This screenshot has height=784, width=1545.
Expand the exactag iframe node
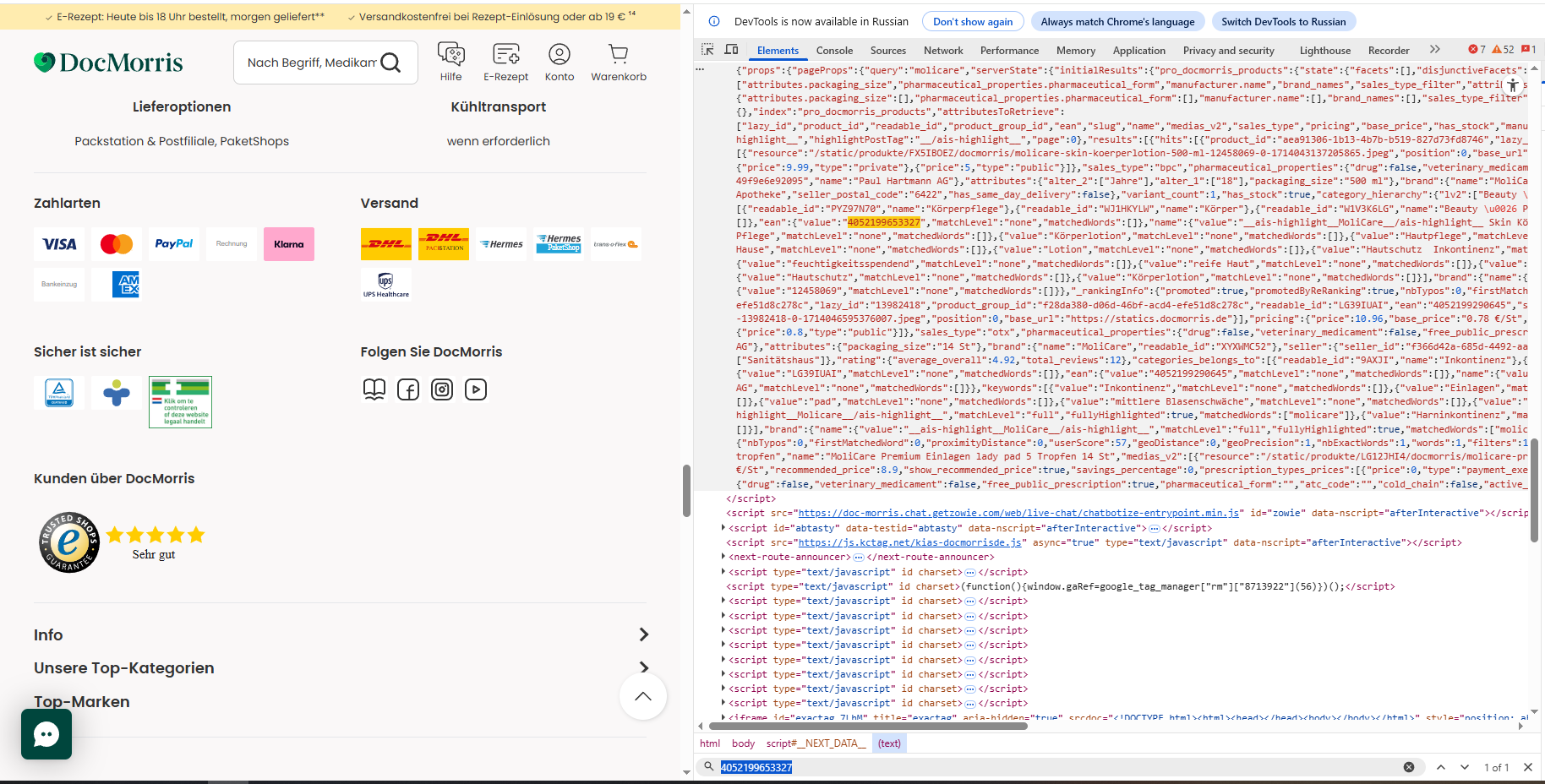[723, 717]
